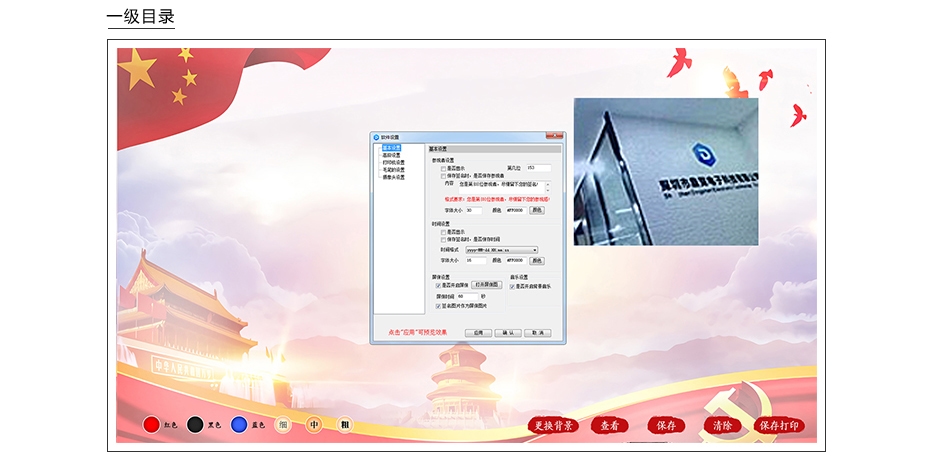Open 摄像头设置 in the settings tree
This screenshot has height=463, width=942.
(393, 177)
